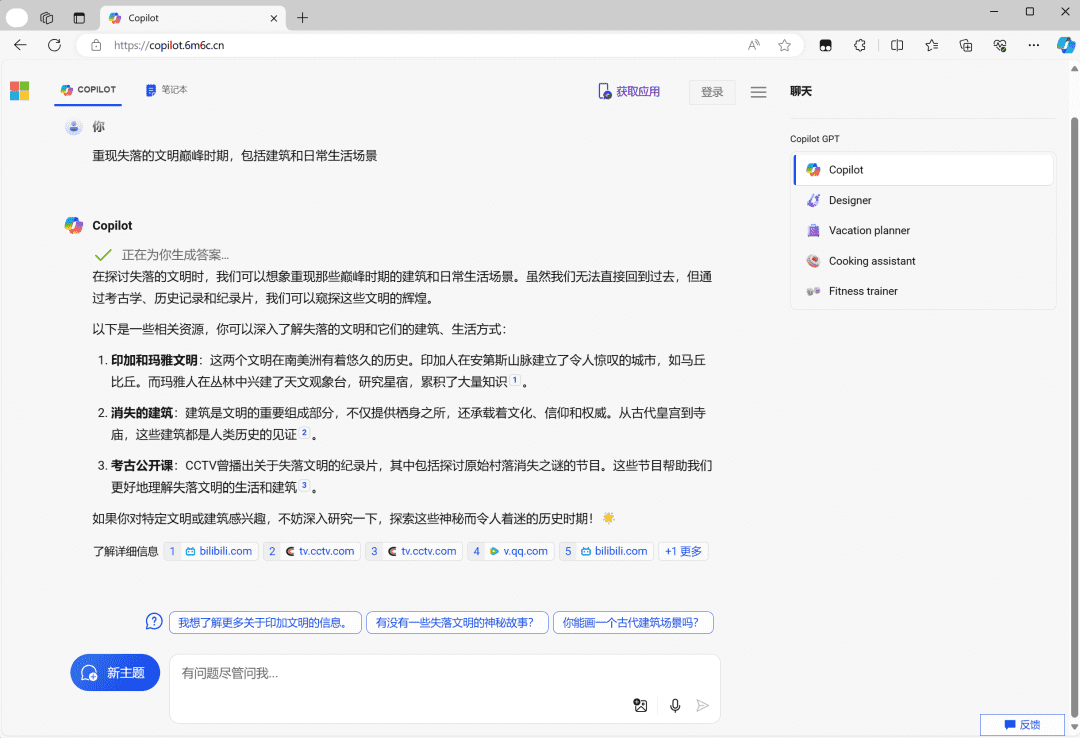Select the Designer GPT in the sidebar
1080x738 pixels.
(850, 200)
